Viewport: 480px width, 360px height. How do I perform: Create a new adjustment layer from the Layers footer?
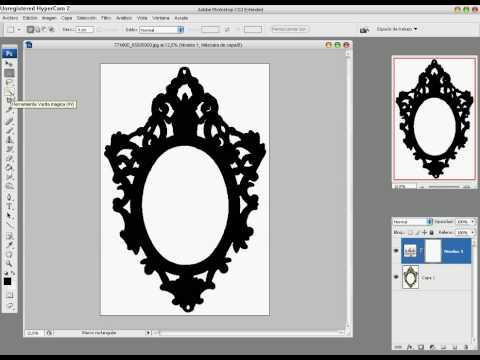pos(432,347)
